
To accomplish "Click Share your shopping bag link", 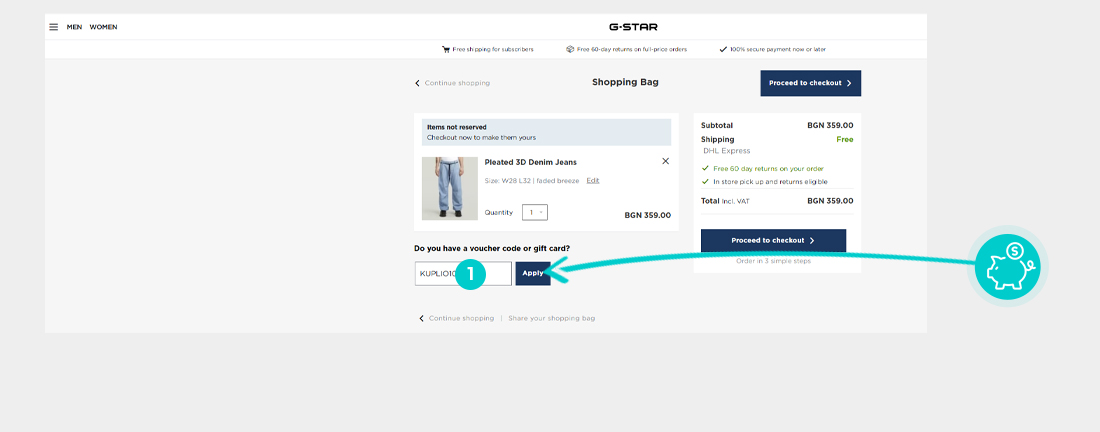I will coord(551,318).
